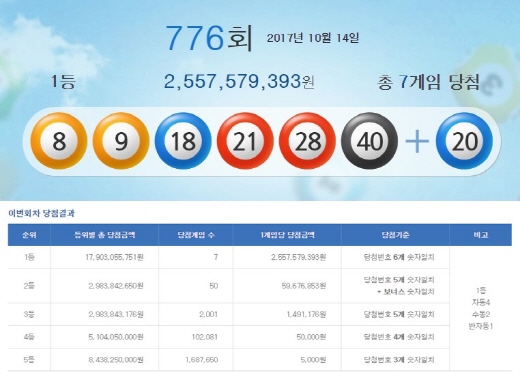Image resolution: width=520 pixels, height=385 pixels.
Task: Select the black ball number 40
Action: click(x=369, y=141)
